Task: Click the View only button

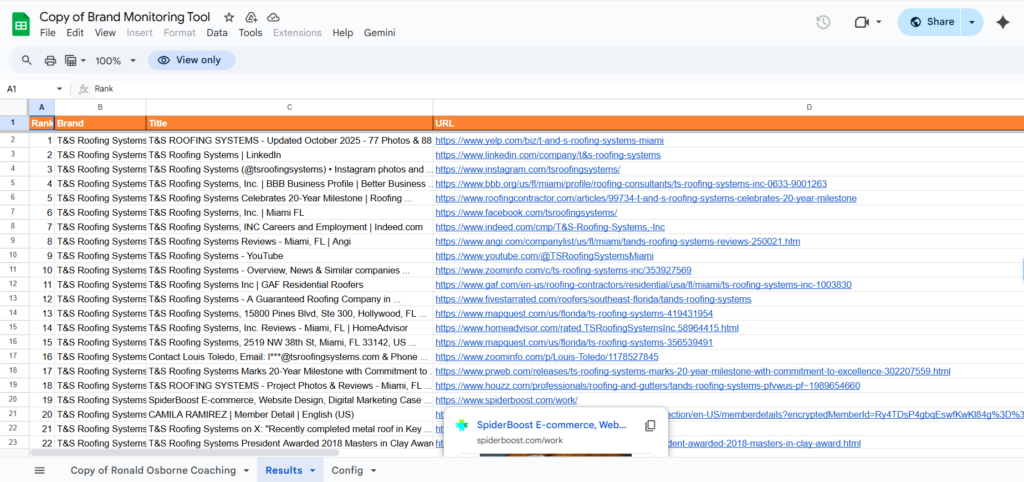Action: [191, 60]
